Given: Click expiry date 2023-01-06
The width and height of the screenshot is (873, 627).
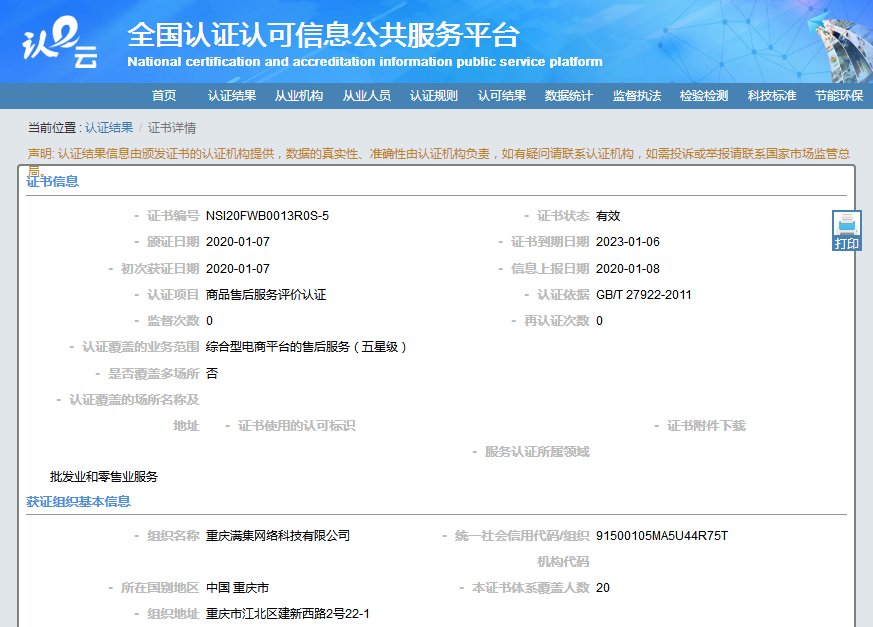Looking at the screenshot, I should (x=627, y=242).
